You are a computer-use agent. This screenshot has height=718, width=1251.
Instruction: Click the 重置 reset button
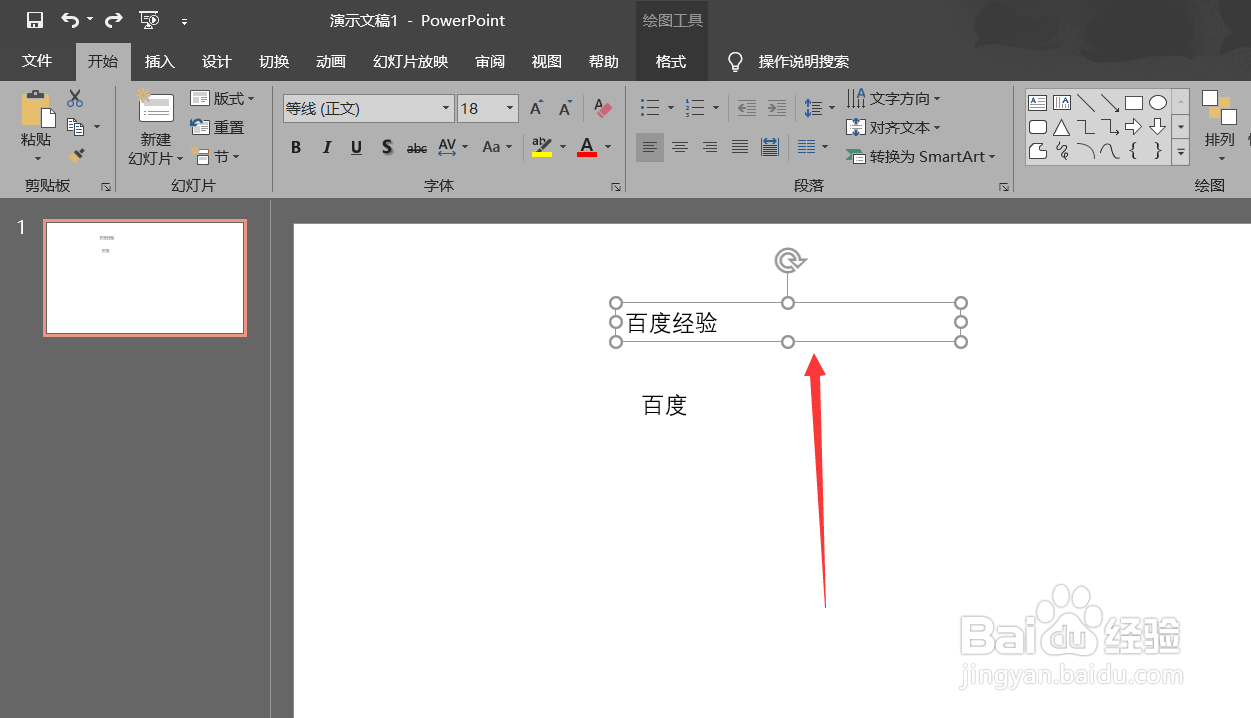pyautogui.click(x=217, y=127)
